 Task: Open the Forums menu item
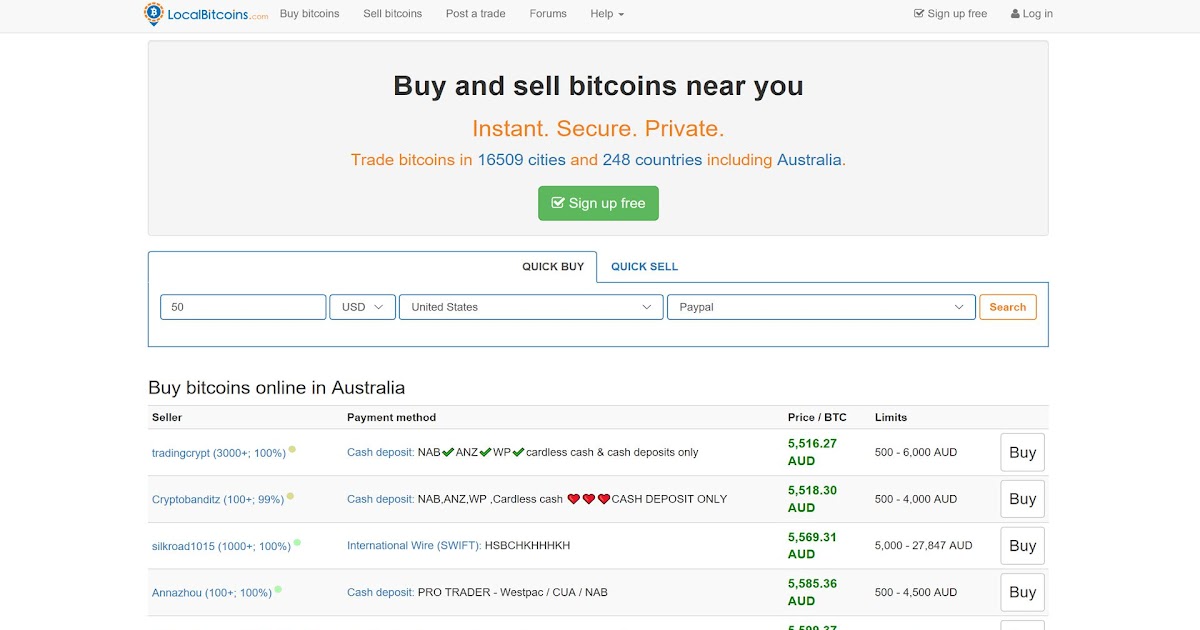[548, 14]
